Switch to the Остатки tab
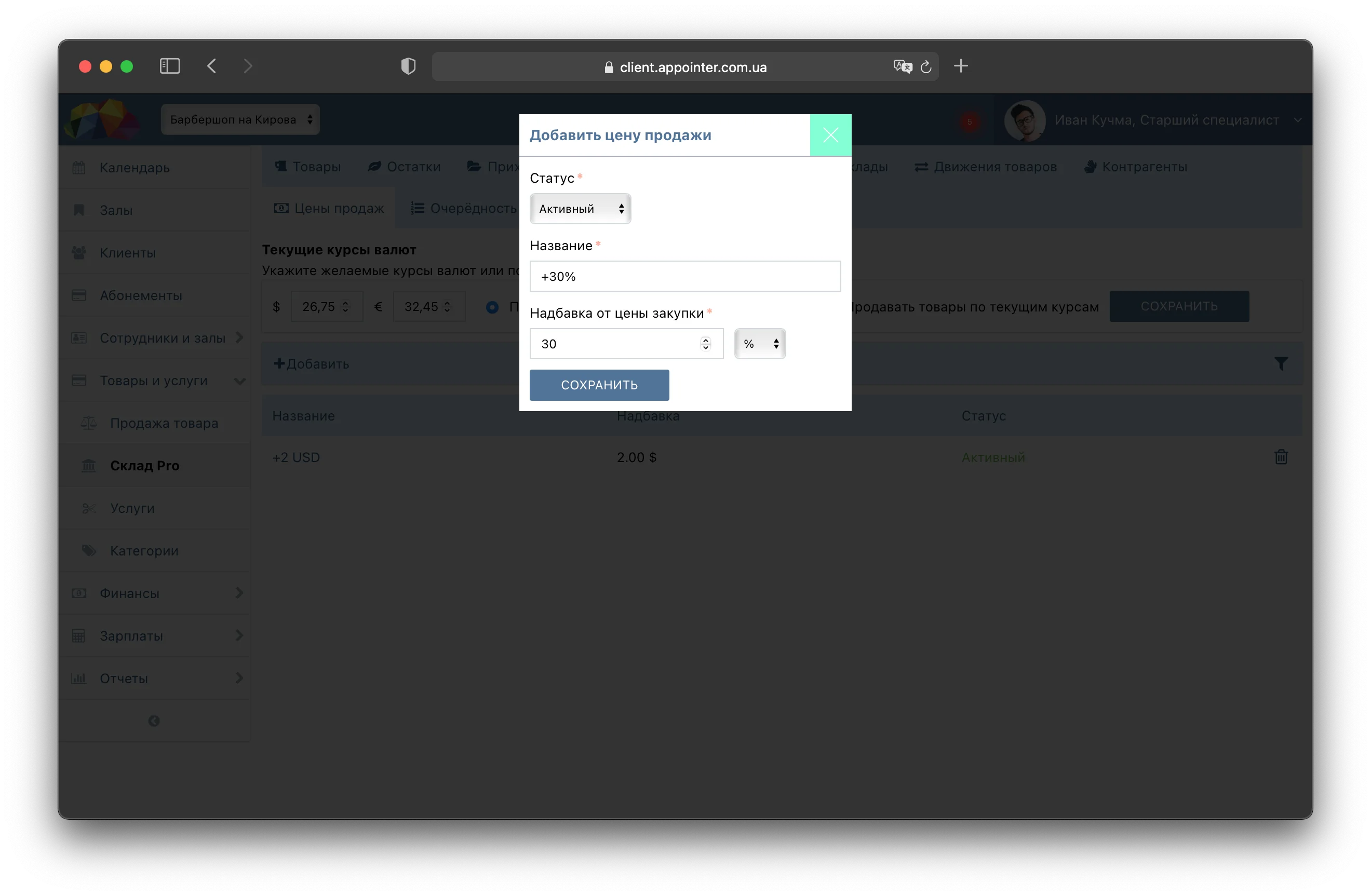 tap(404, 167)
